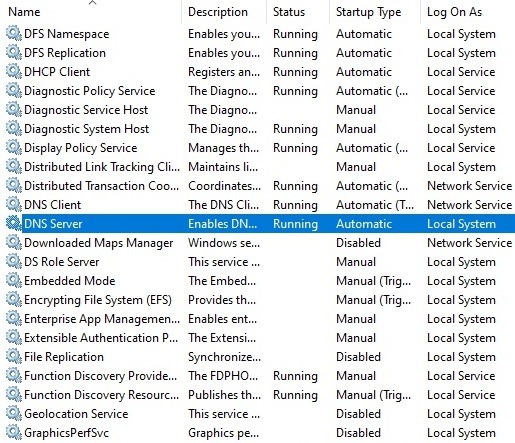Toggle sort arrow above Name column
515x443 pixels.
point(93,3)
